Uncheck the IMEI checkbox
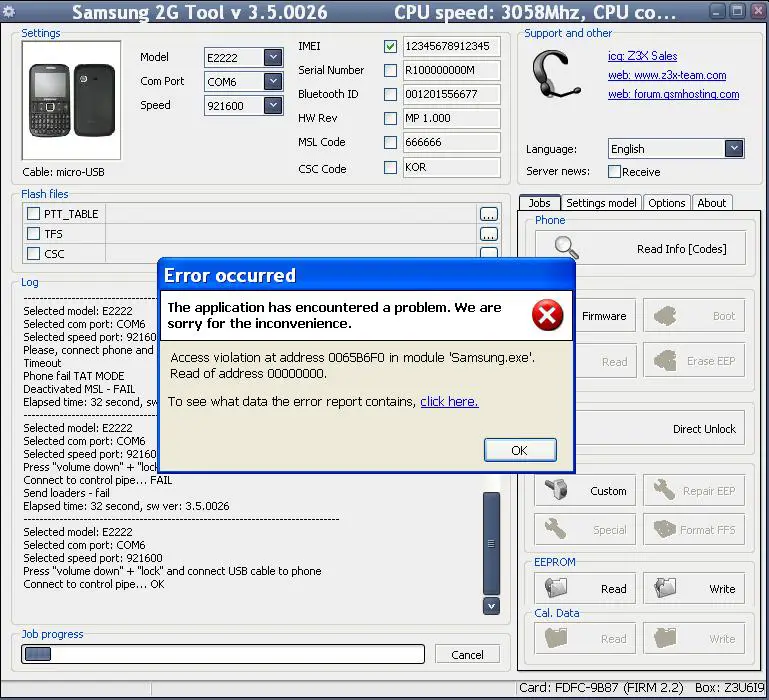This screenshot has width=769, height=700. pos(390,46)
